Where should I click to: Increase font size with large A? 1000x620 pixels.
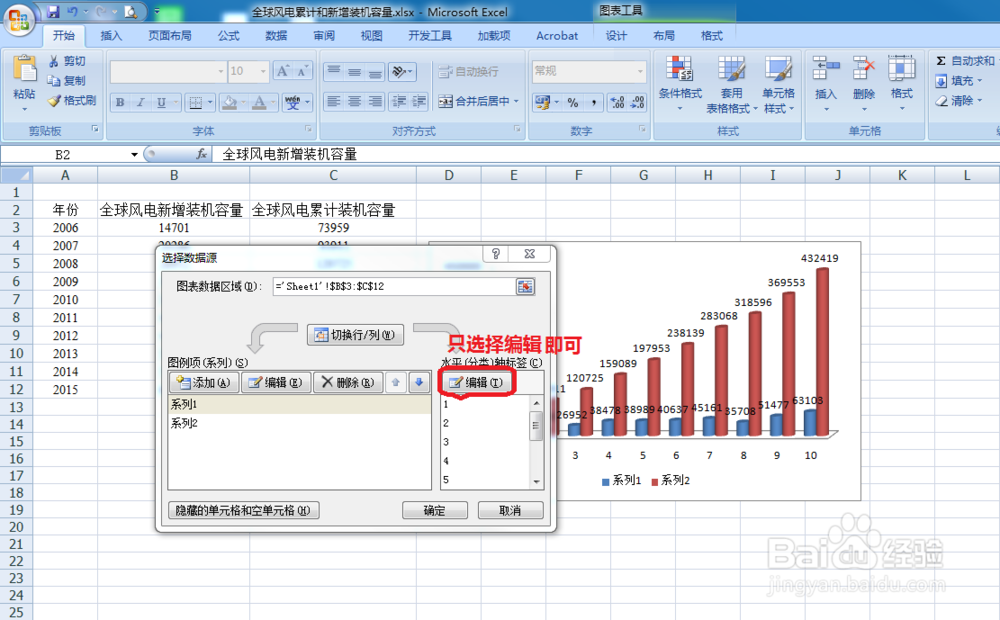click(283, 71)
